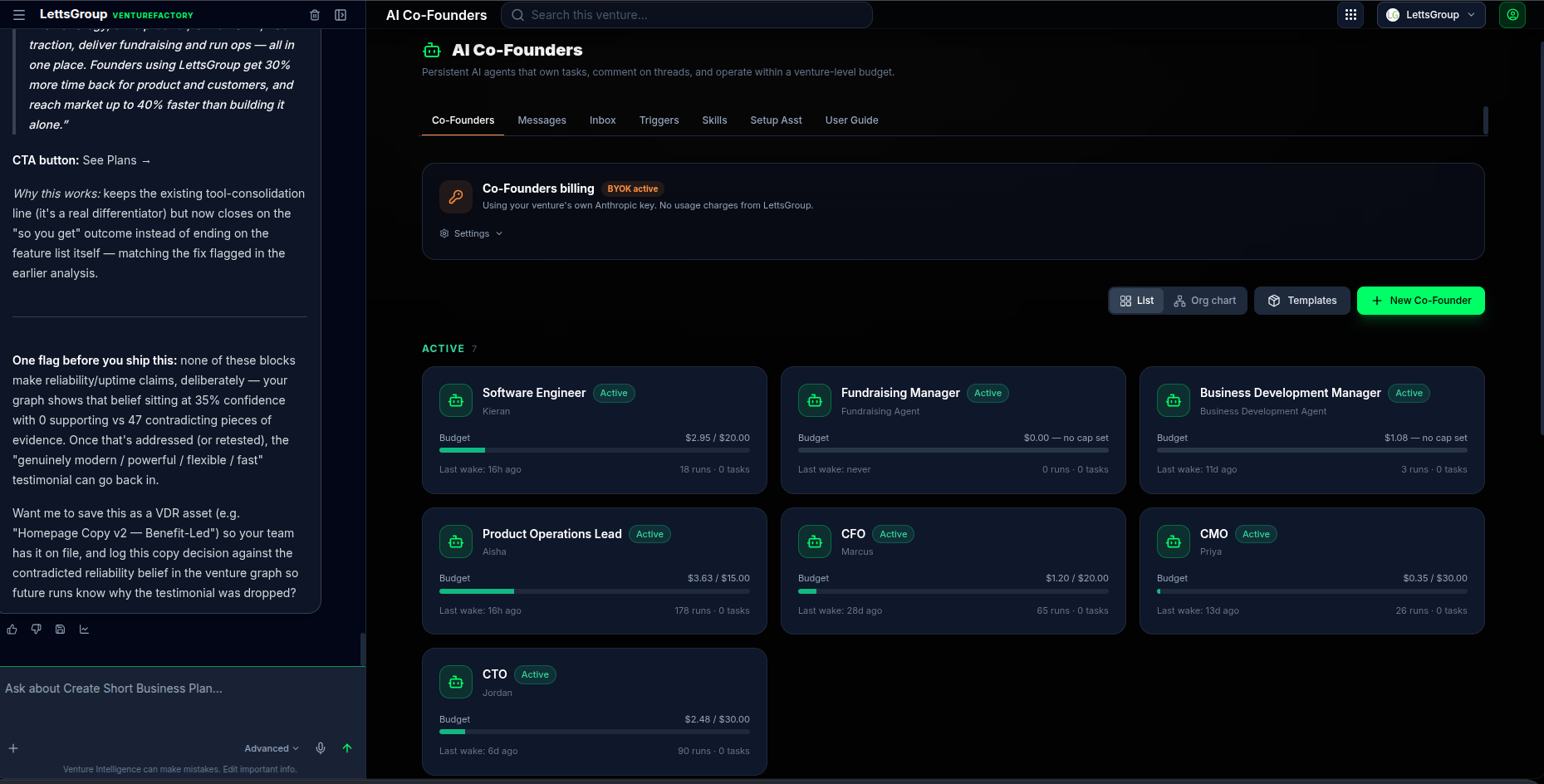
Task: Give thumbs up on the chat reply
Action: point(12,630)
